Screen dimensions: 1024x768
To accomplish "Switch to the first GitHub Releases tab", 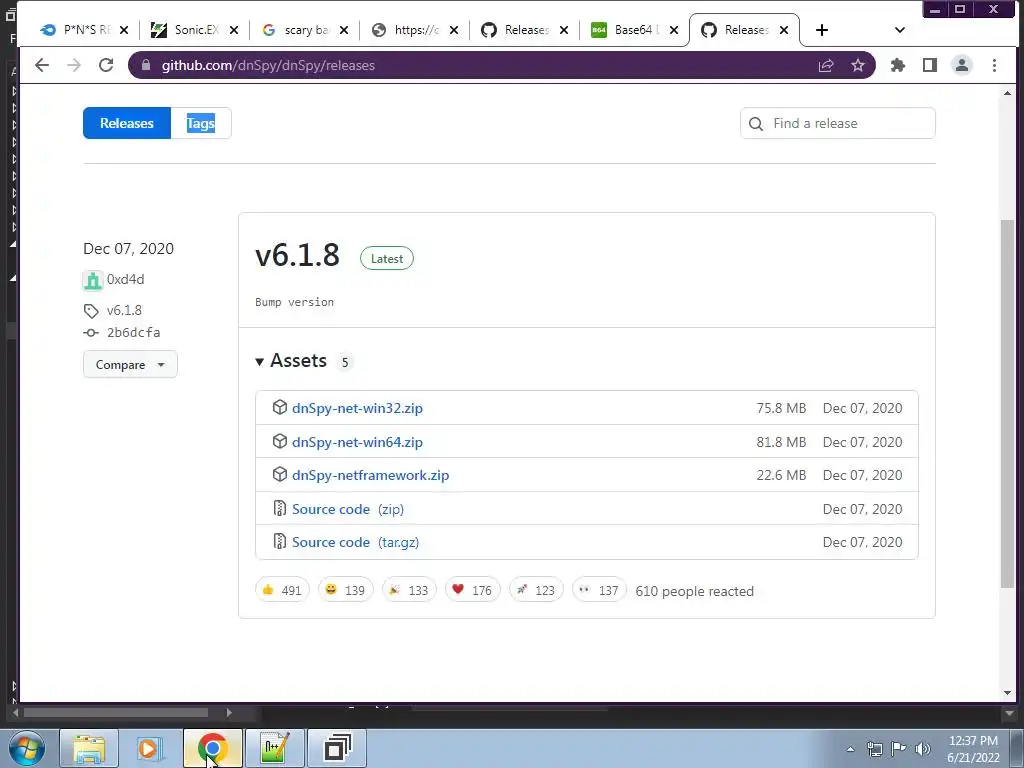I will coord(524,30).
